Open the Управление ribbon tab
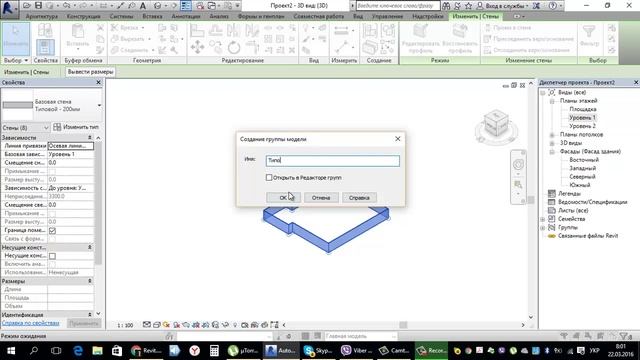 click(x=387, y=16)
